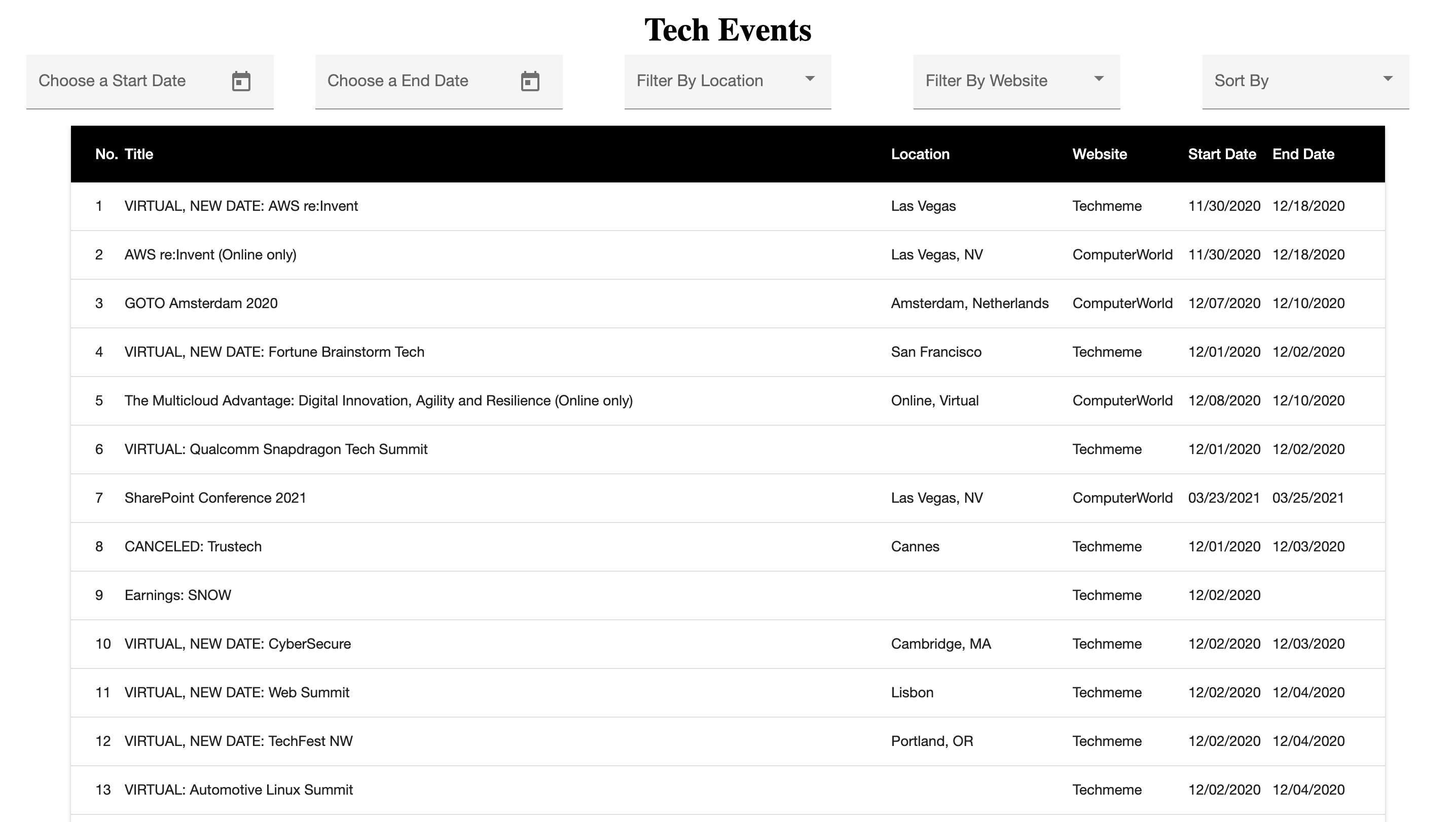Open the Sort By dropdown

coord(1305,82)
